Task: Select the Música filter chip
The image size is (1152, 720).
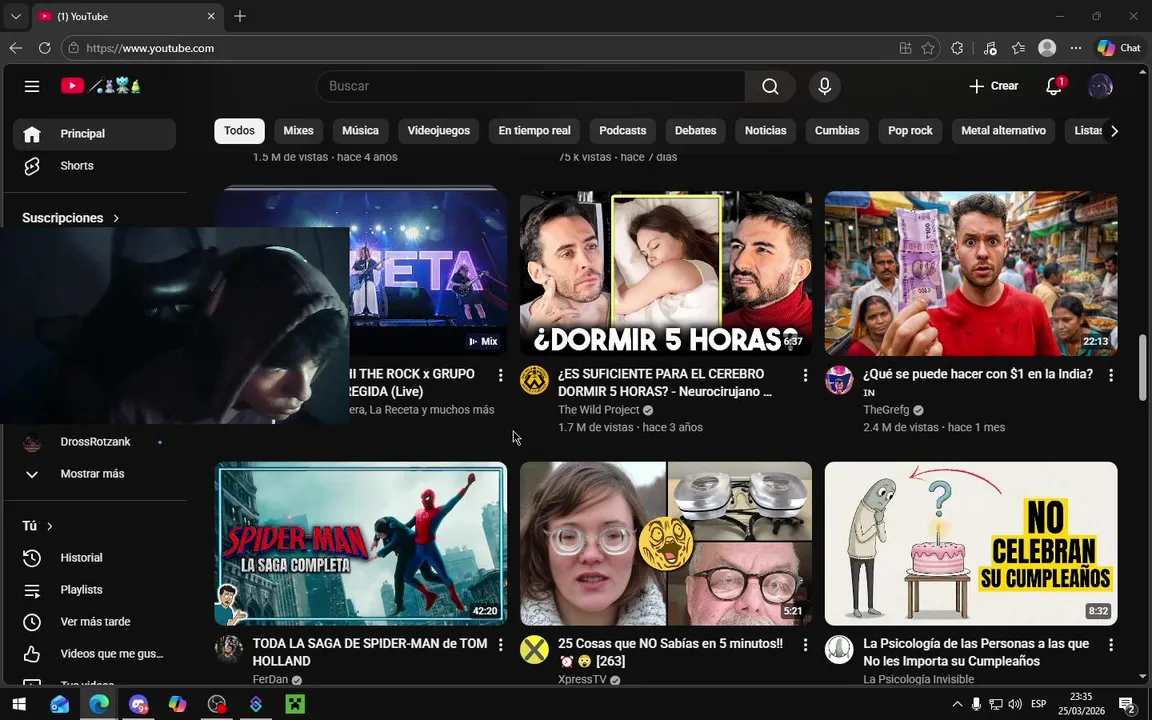Action: click(360, 130)
